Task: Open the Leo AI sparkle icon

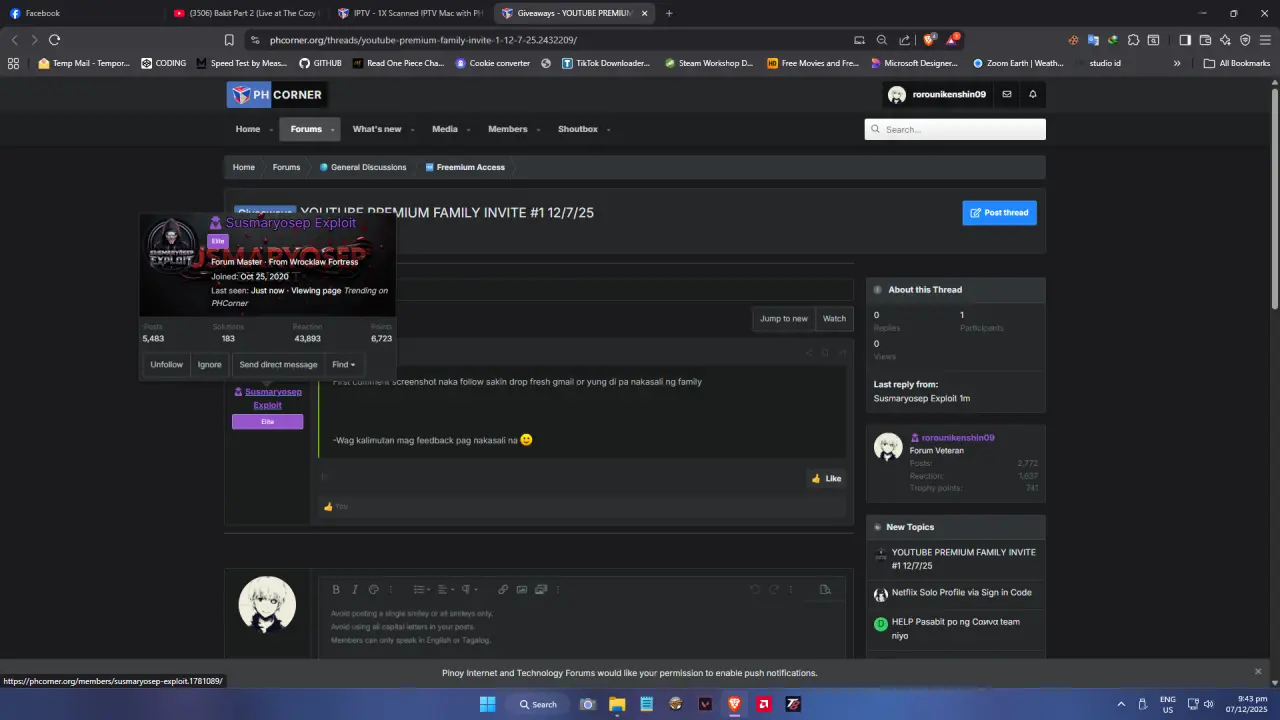Action: point(1225,40)
